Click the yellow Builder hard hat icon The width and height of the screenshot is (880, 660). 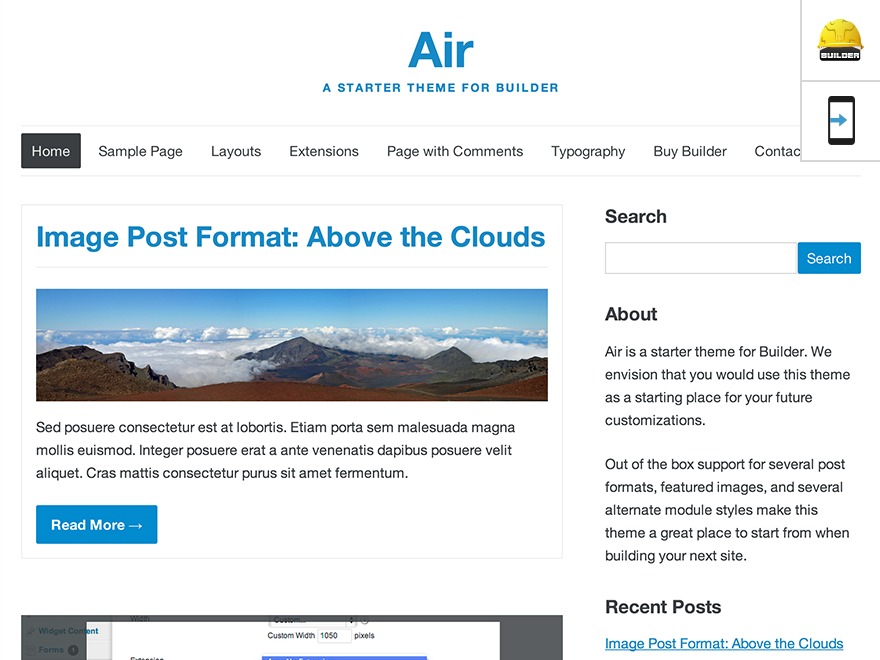pyautogui.click(x=840, y=40)
